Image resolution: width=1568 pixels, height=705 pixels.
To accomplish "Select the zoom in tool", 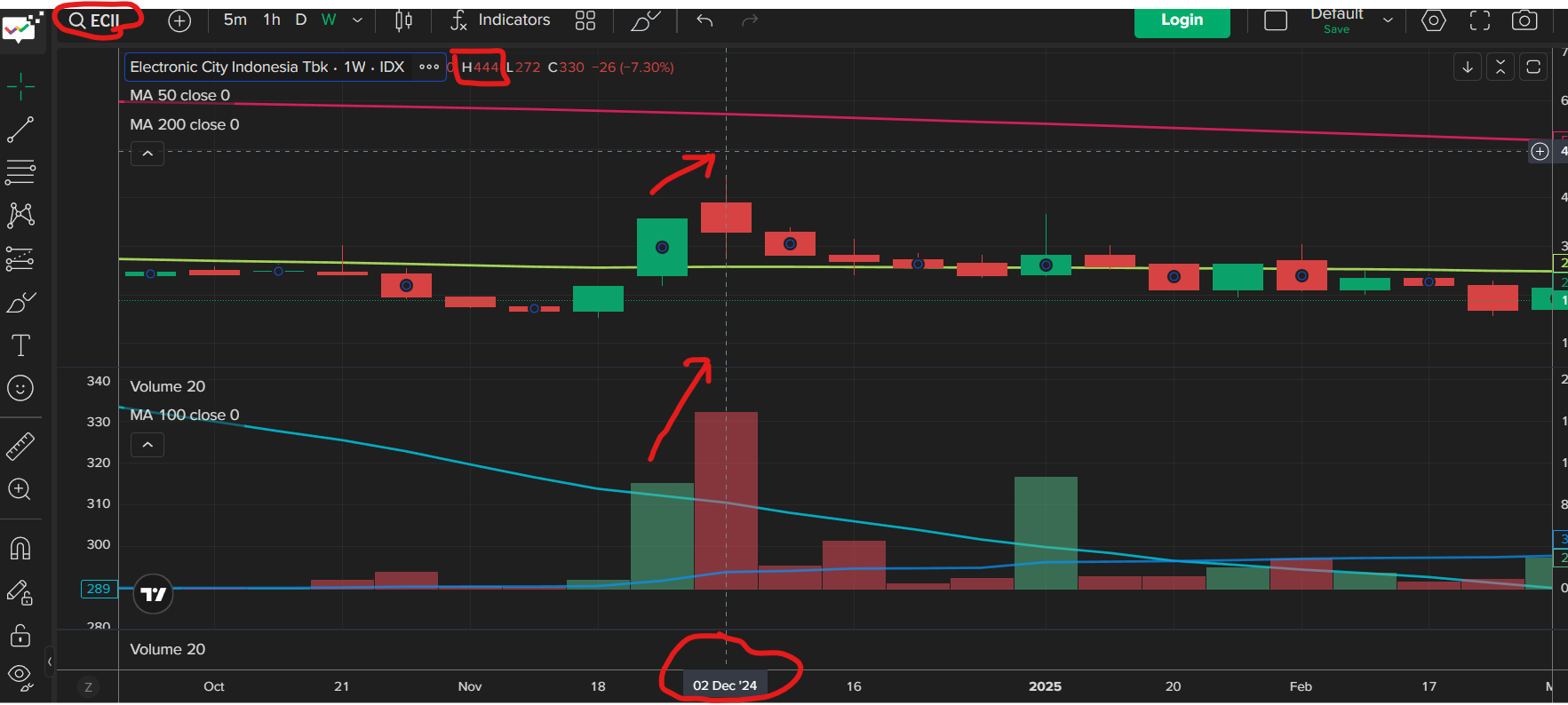I will 20,489.
